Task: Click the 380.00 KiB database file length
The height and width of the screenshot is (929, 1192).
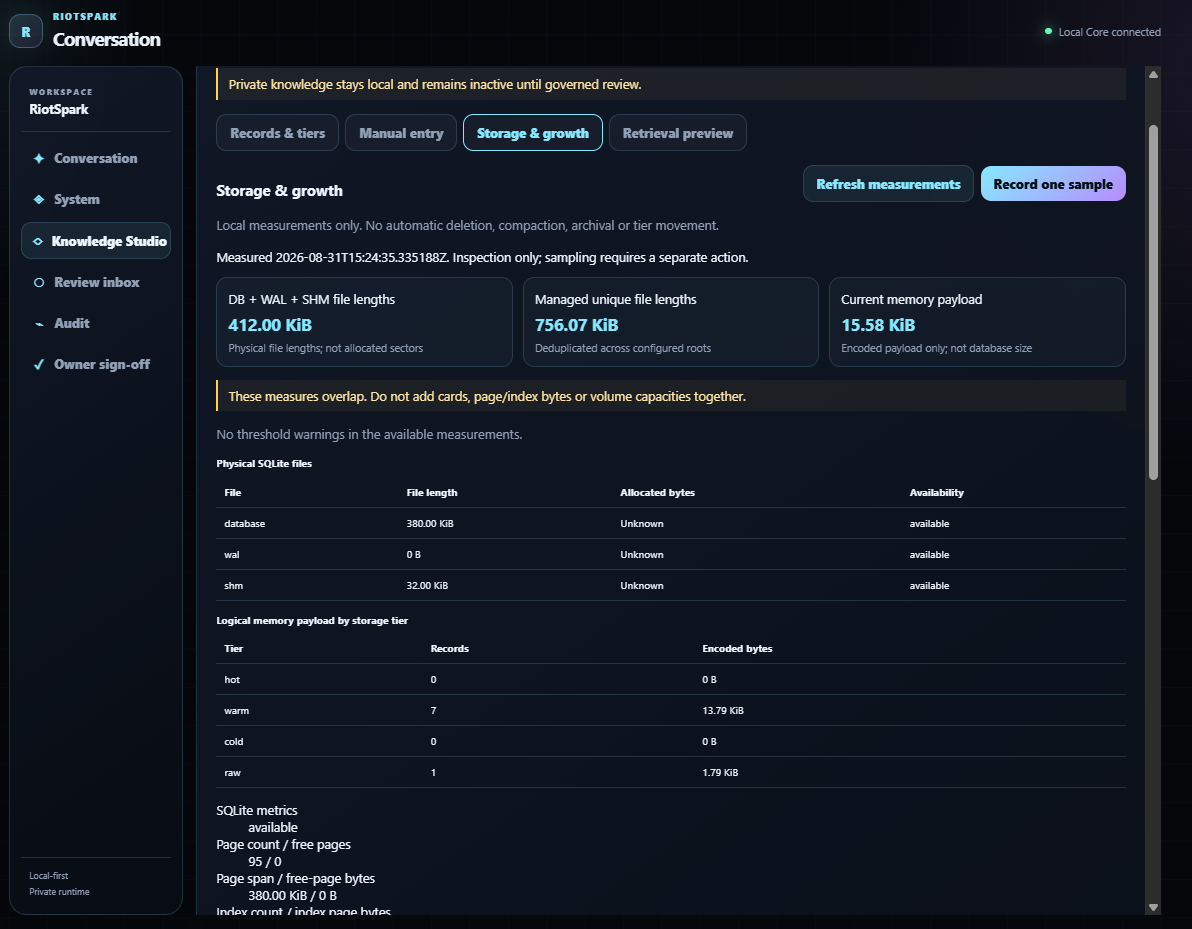Action: coord(430,524)
